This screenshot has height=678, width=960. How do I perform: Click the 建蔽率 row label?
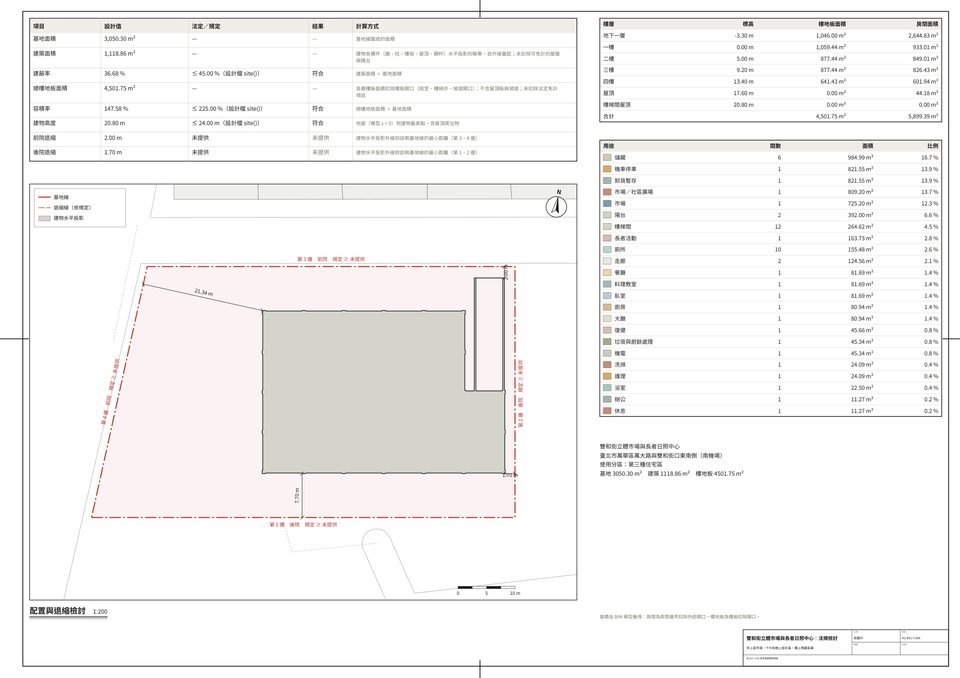(42, 73)
